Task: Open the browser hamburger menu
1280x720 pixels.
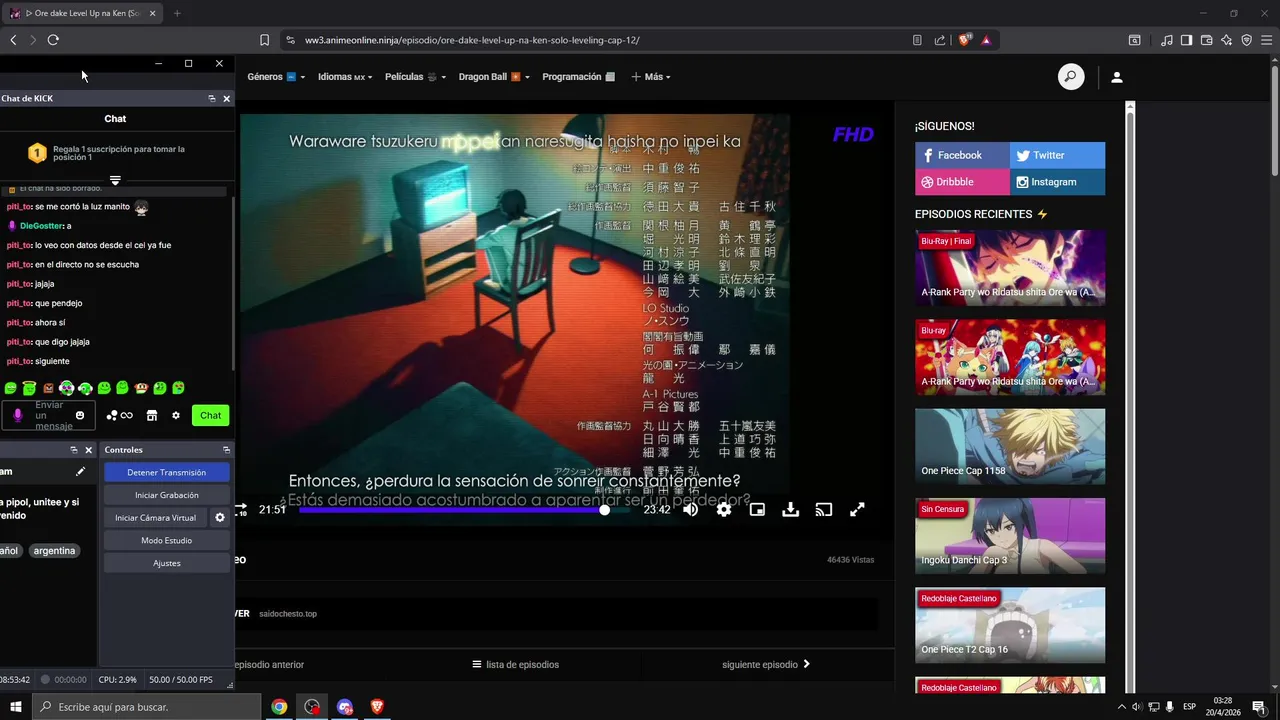Action: pyautogui.click(x=1266, y=40)
